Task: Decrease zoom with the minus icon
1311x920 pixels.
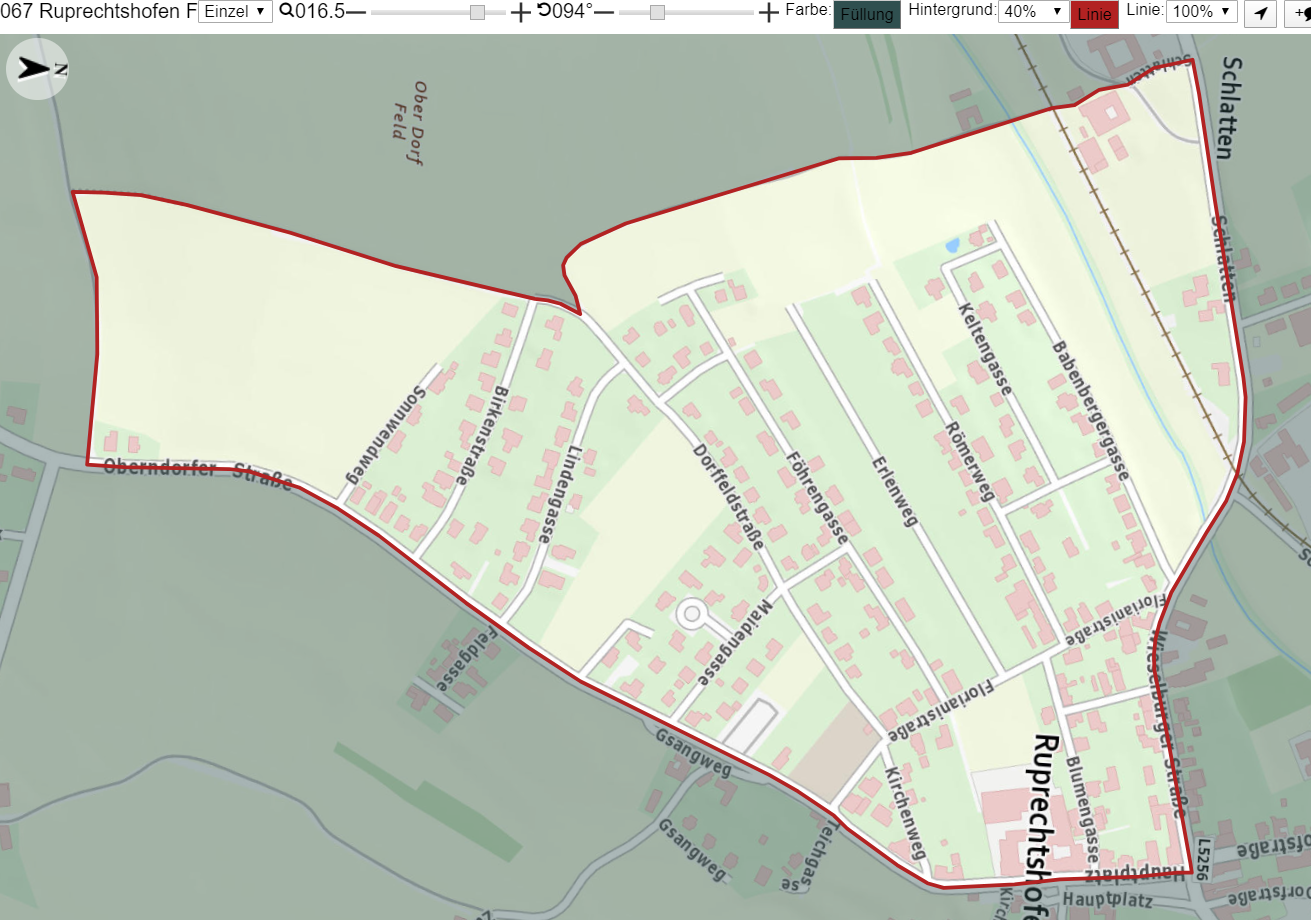Action: [x=356, y=12]
